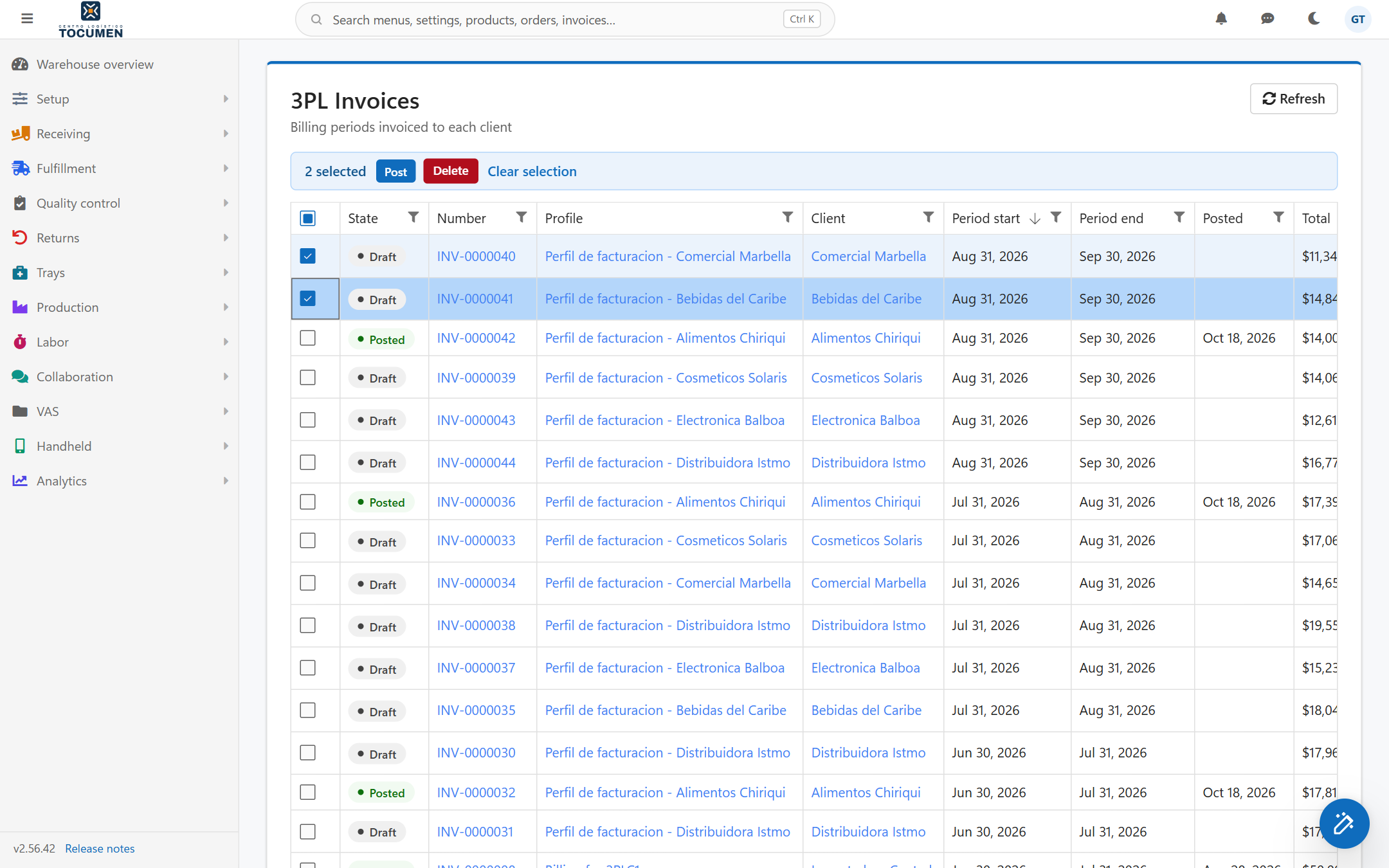Screen dimensions: 1389x868
Task: Check the INV-0000042 row checkbox
Action: (308, 338)
